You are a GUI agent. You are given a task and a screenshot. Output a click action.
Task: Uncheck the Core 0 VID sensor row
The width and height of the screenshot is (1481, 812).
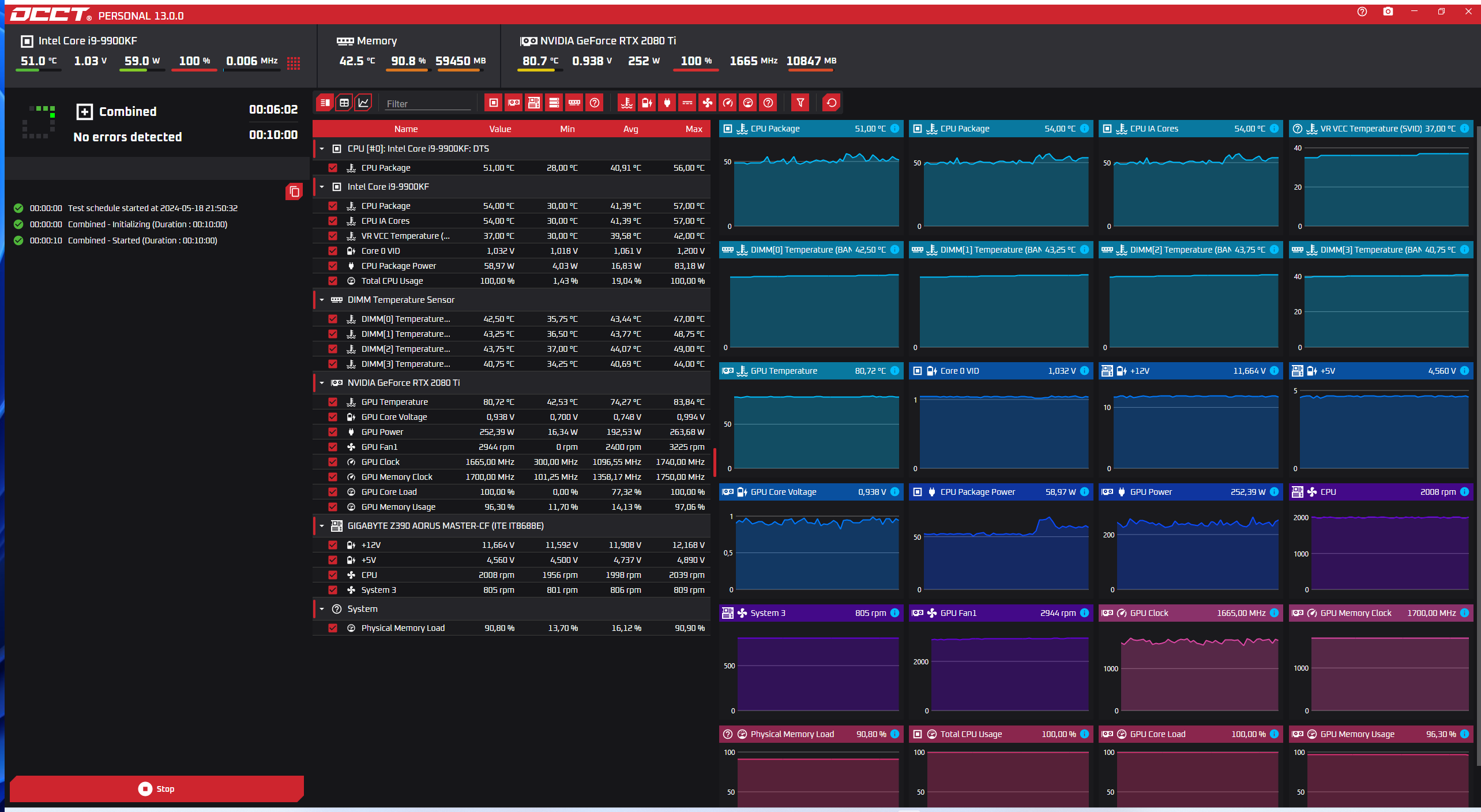(x=333, y=251)
